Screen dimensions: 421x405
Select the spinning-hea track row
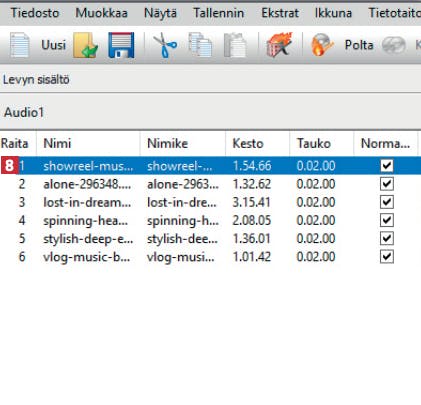tap(210, 220)
